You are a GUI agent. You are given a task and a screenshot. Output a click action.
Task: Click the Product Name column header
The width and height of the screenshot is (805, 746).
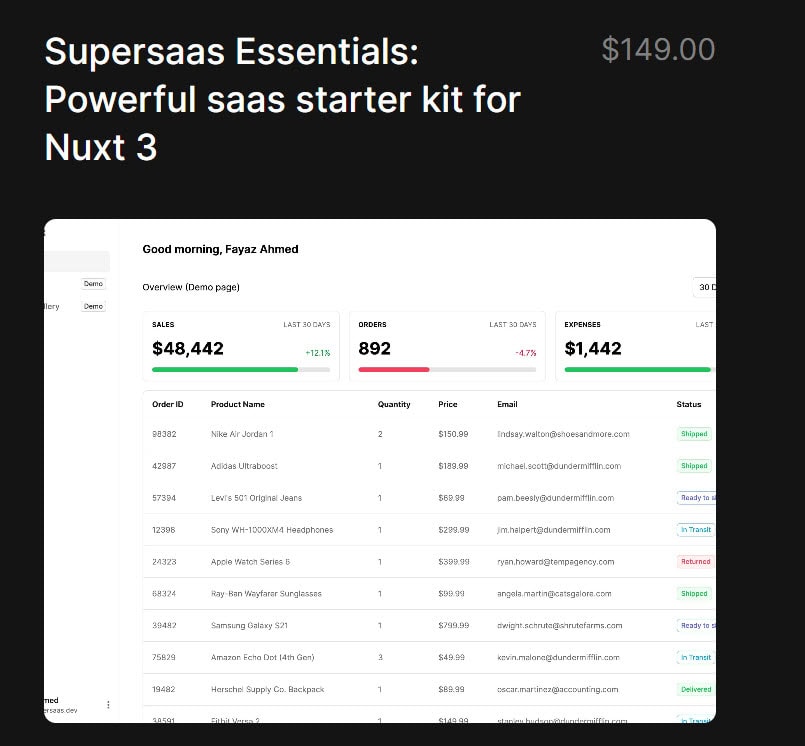238,404
